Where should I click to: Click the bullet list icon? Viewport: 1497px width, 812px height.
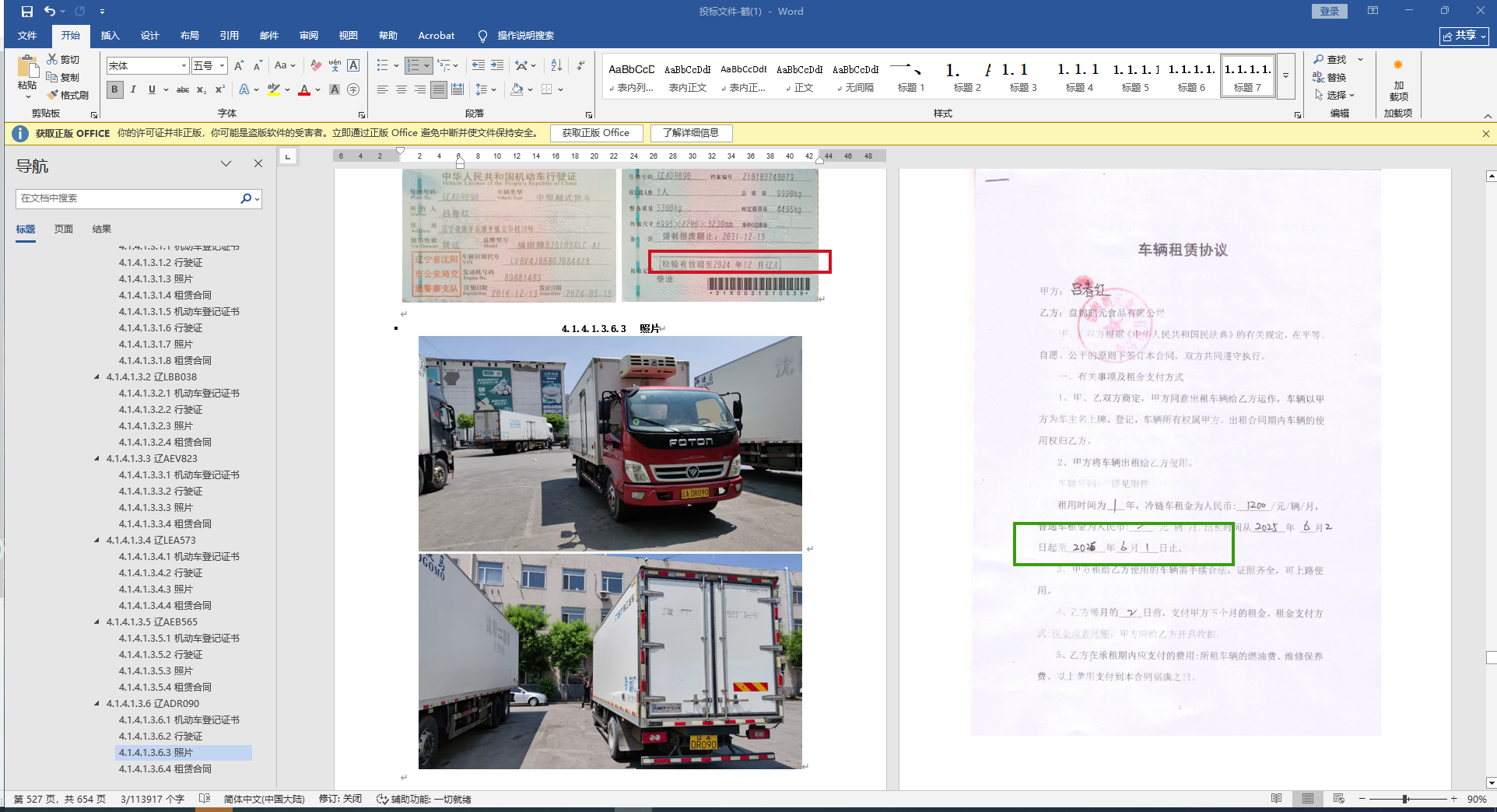(382, 65)
